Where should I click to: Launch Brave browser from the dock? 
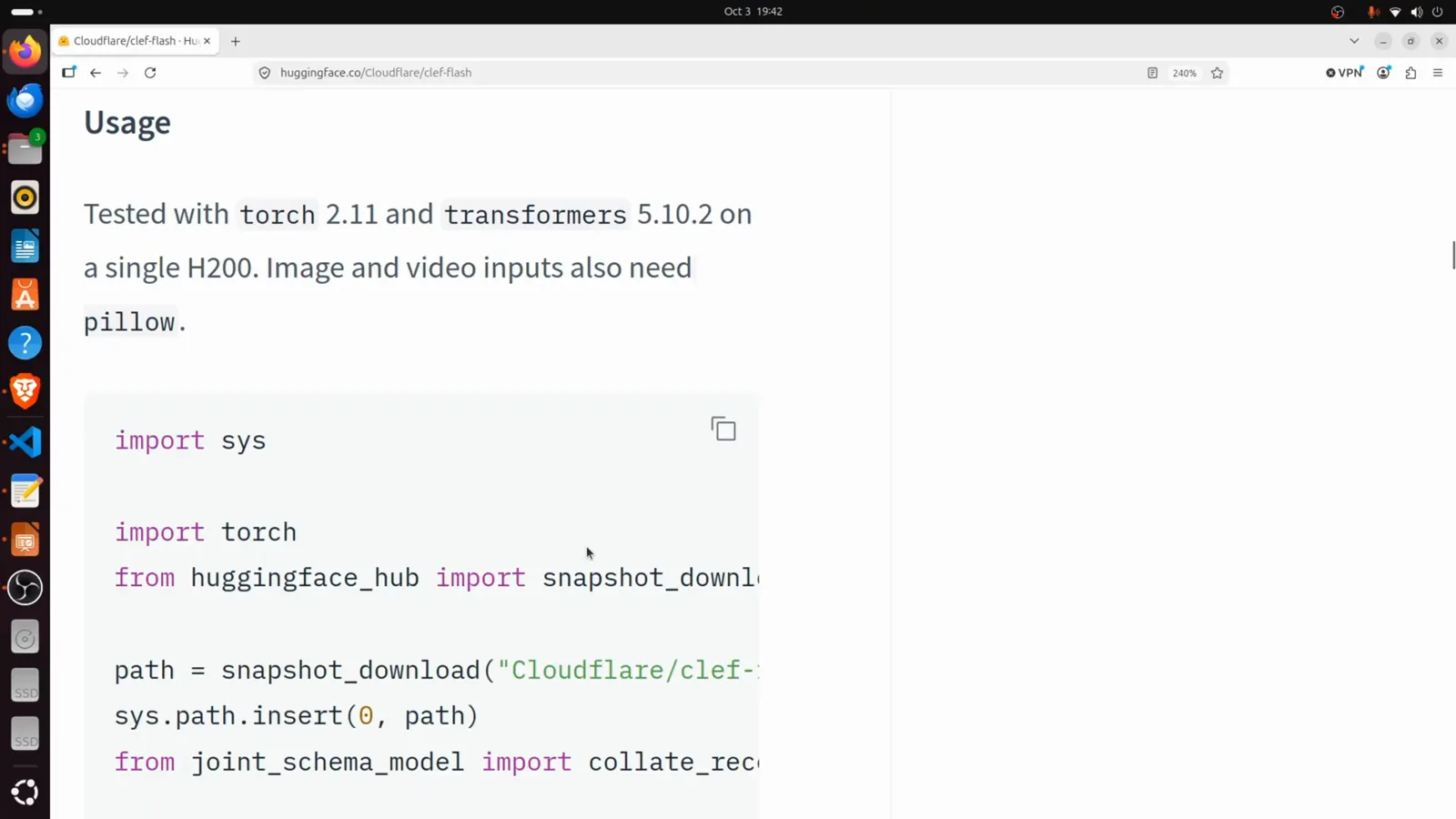click(x=25, y=391)
